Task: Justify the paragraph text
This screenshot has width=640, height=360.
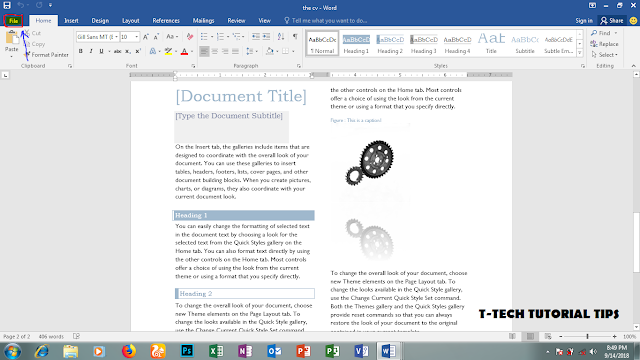Action: 236,51
